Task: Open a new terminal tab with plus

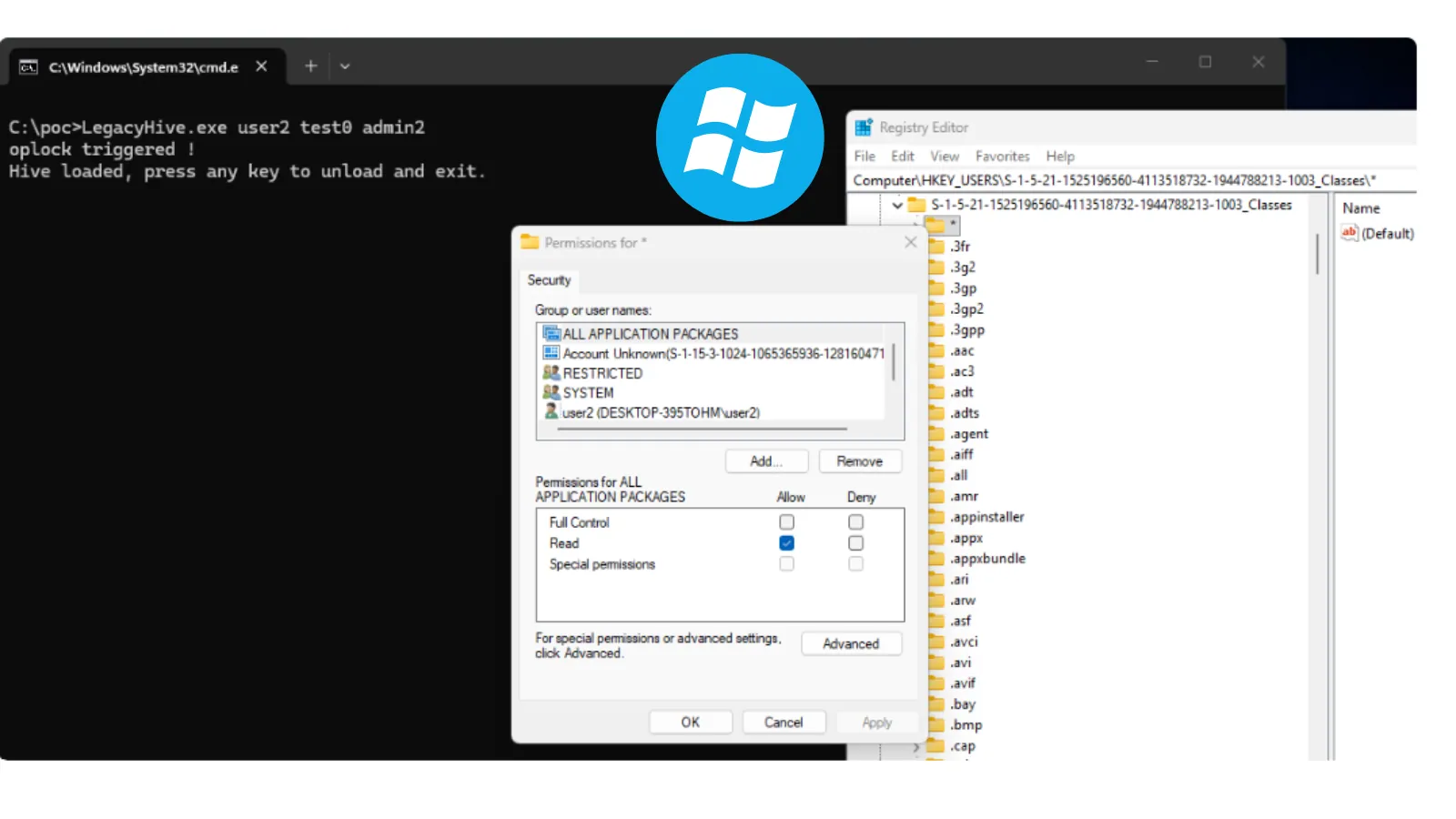Action: pos(310,66)
